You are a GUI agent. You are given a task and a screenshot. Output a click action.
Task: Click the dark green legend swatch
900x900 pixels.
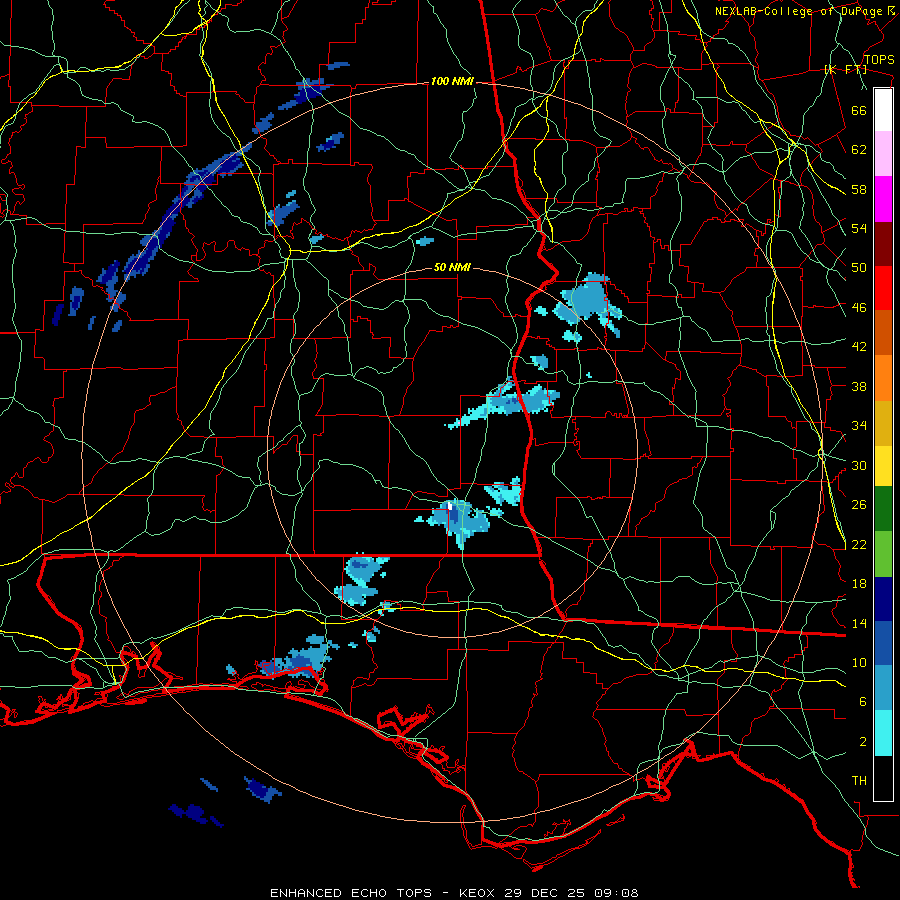[x=883, y=509]
